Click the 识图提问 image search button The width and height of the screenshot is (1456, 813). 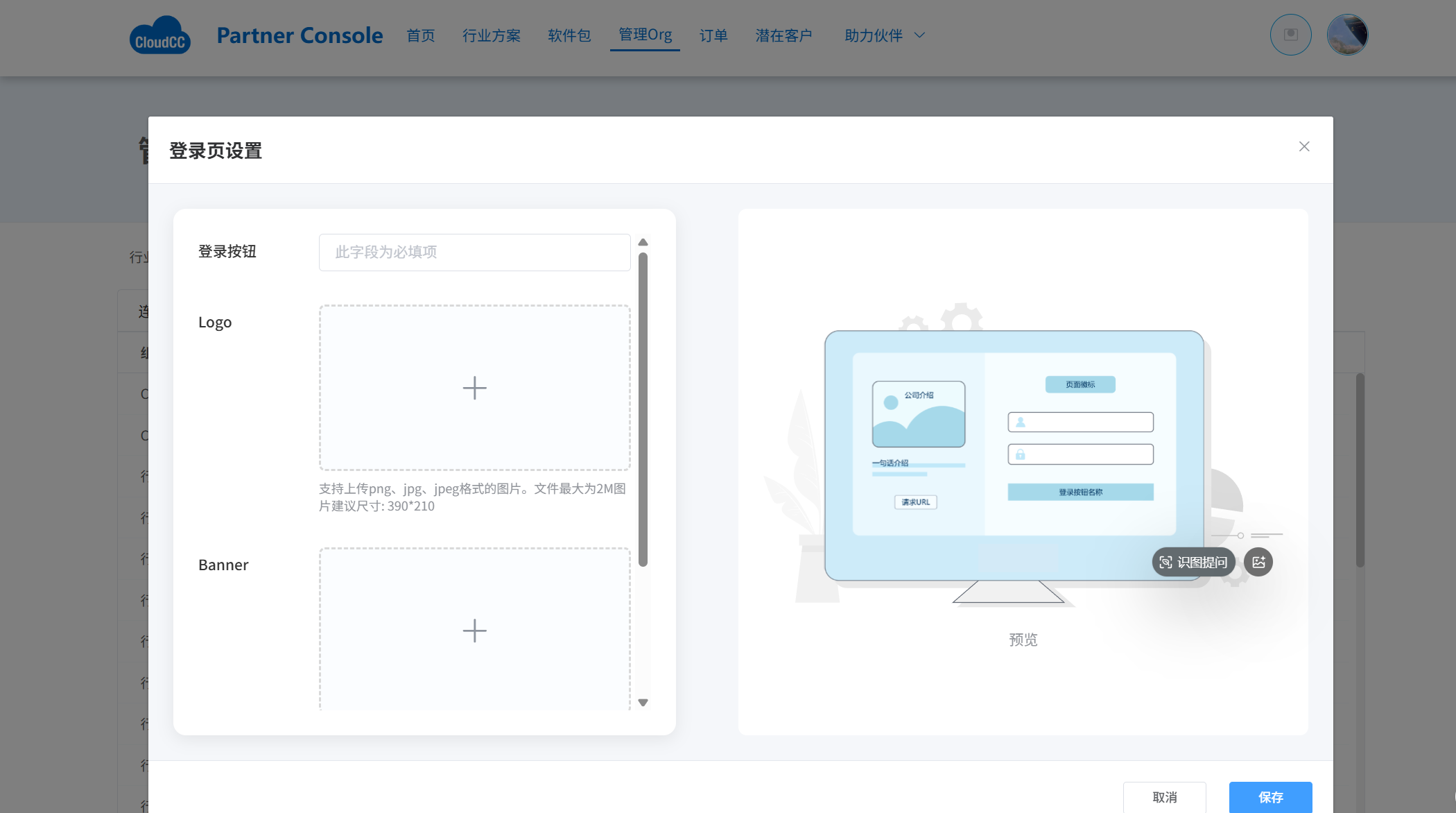pos(1193,562)
